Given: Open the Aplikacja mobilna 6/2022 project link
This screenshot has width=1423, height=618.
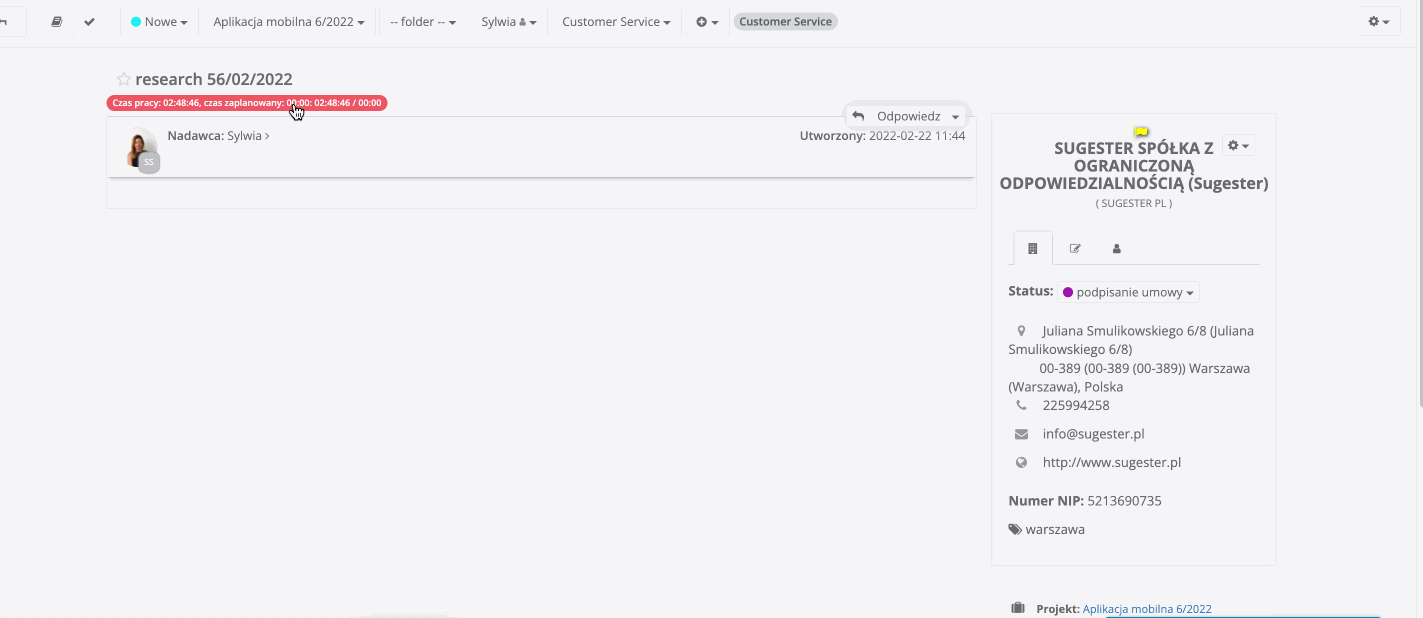Looking at the screenshot, I should (1147, 608).
